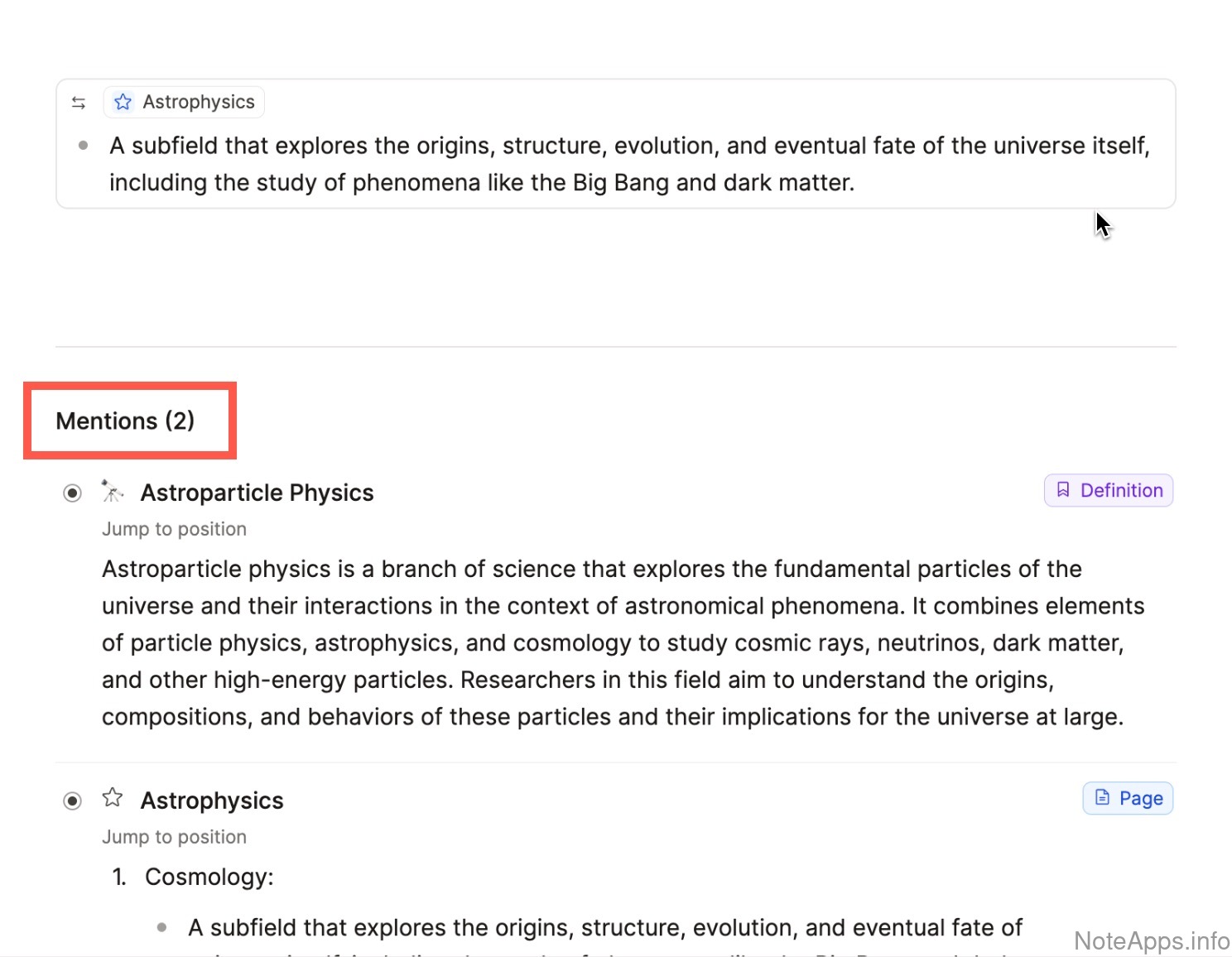This screenshot has width=1232, height=957.
Task: Click the bookmark icon in the Definition badge
Action: tap(1063, 490)
